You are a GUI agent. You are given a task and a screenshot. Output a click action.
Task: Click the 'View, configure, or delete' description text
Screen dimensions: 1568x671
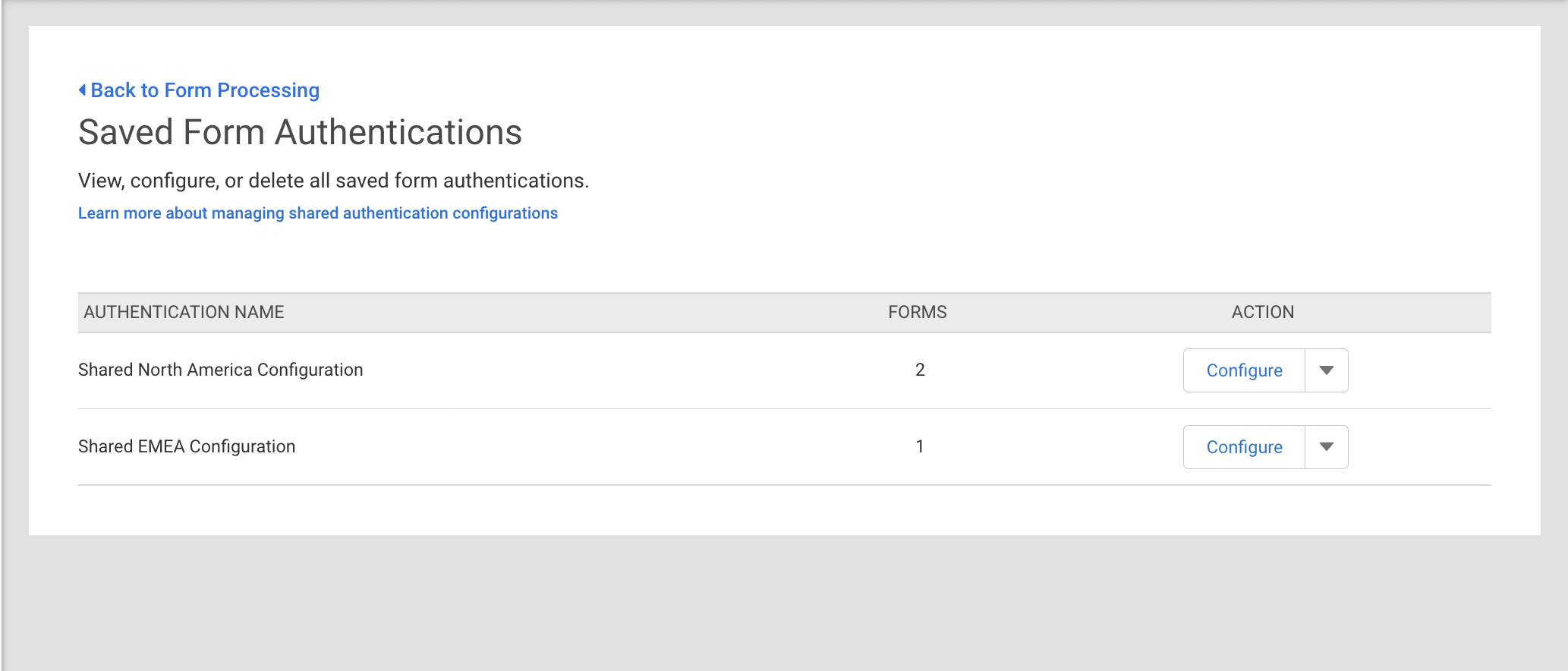pyautogui.click(x=333, y=181)
